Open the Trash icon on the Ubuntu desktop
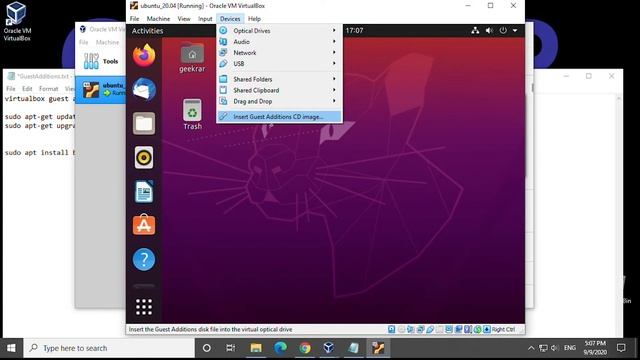Image resolution: width=640 pixels, height=360 pixels. 192,115
